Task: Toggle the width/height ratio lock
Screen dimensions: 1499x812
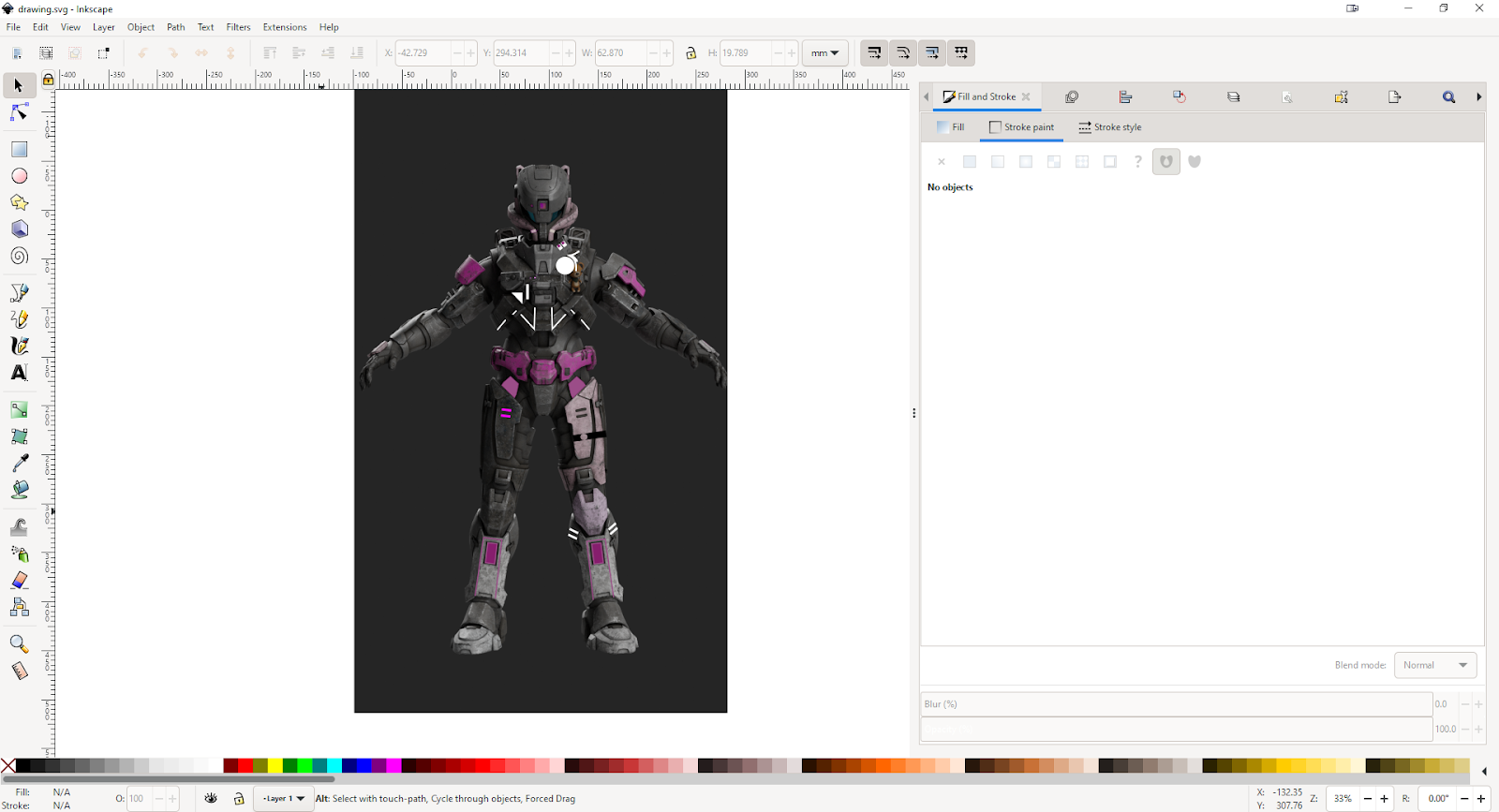Action: [x=691, y=53]
